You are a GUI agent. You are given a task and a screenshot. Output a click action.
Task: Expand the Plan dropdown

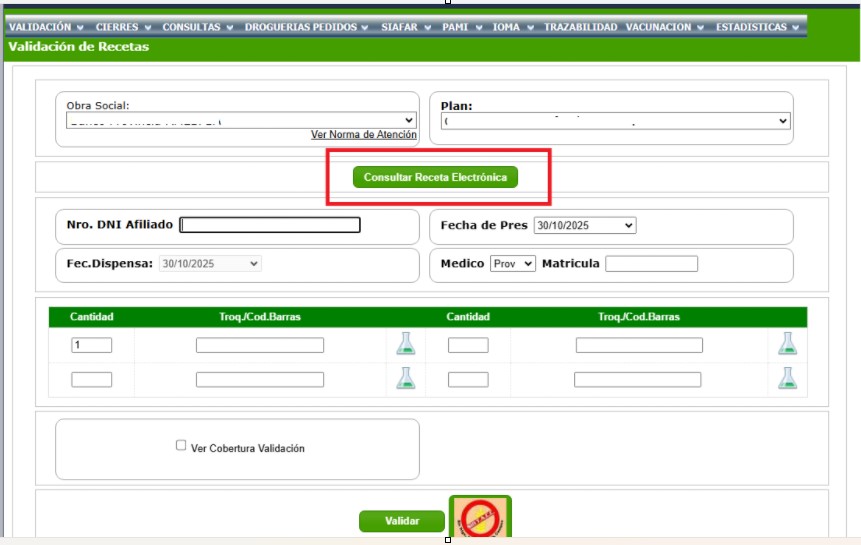[616, 121]
